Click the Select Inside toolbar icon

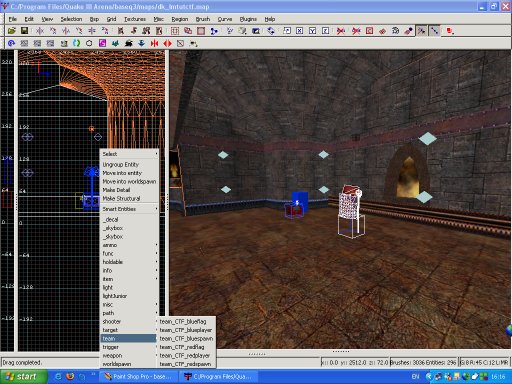[159, 31]
